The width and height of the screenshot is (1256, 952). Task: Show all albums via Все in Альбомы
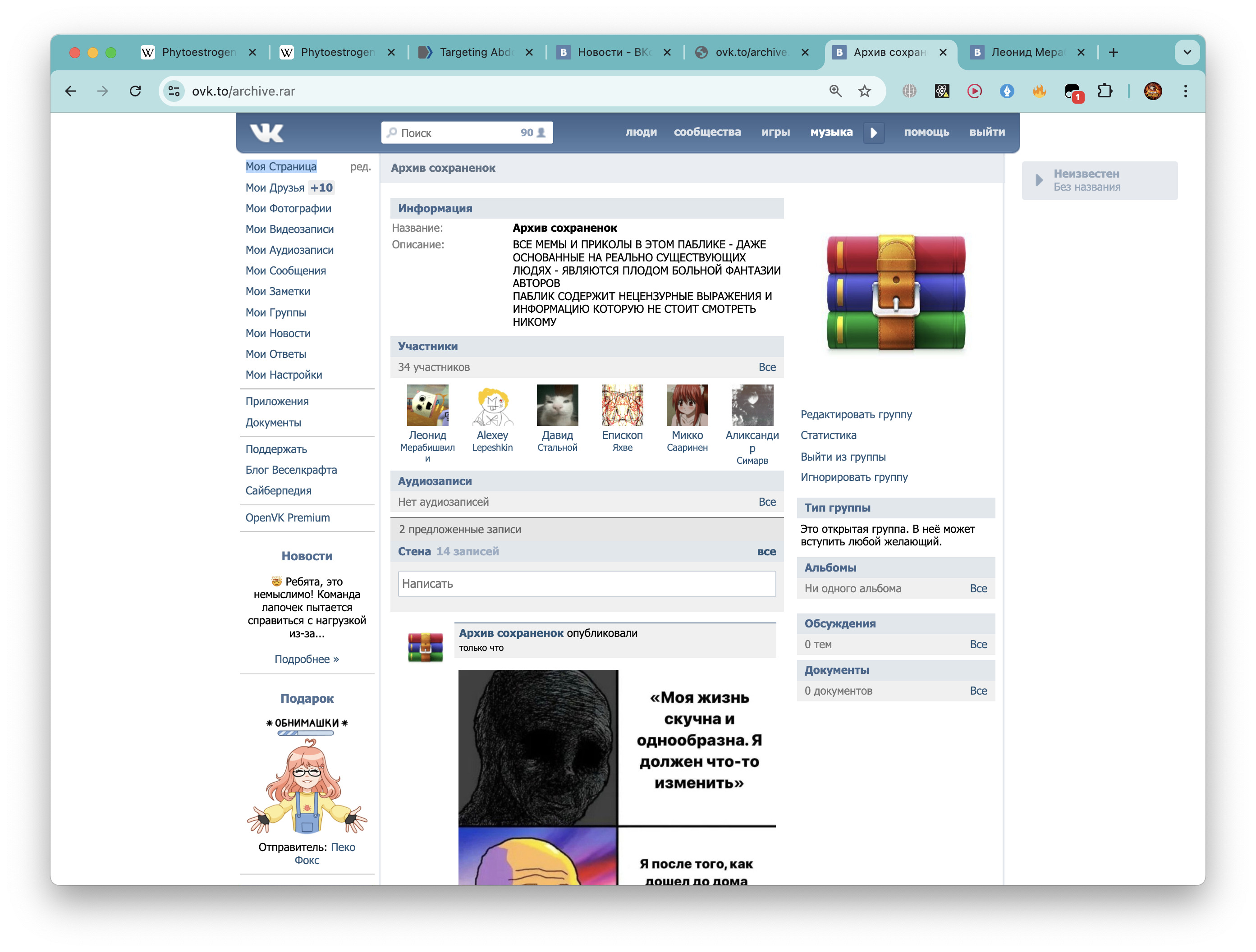click(978, 589)
